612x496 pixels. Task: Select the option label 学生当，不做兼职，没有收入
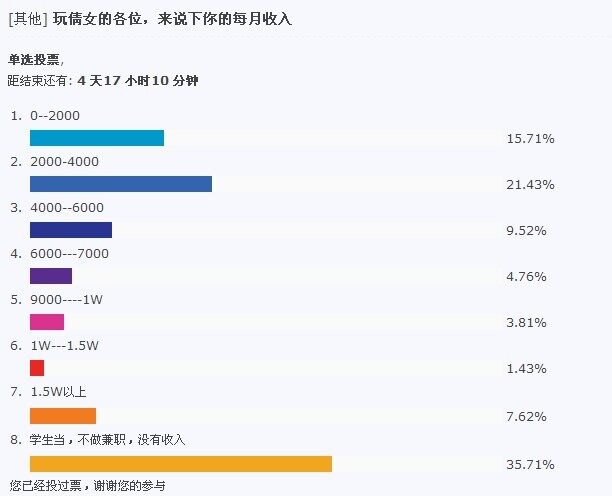tap(107, 440)
